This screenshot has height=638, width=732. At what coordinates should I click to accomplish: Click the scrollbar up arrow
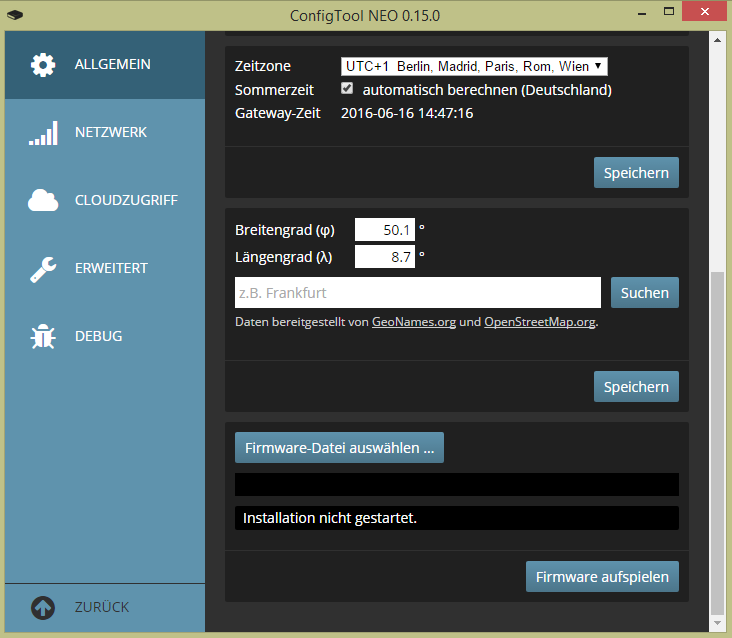coord(717,40)
